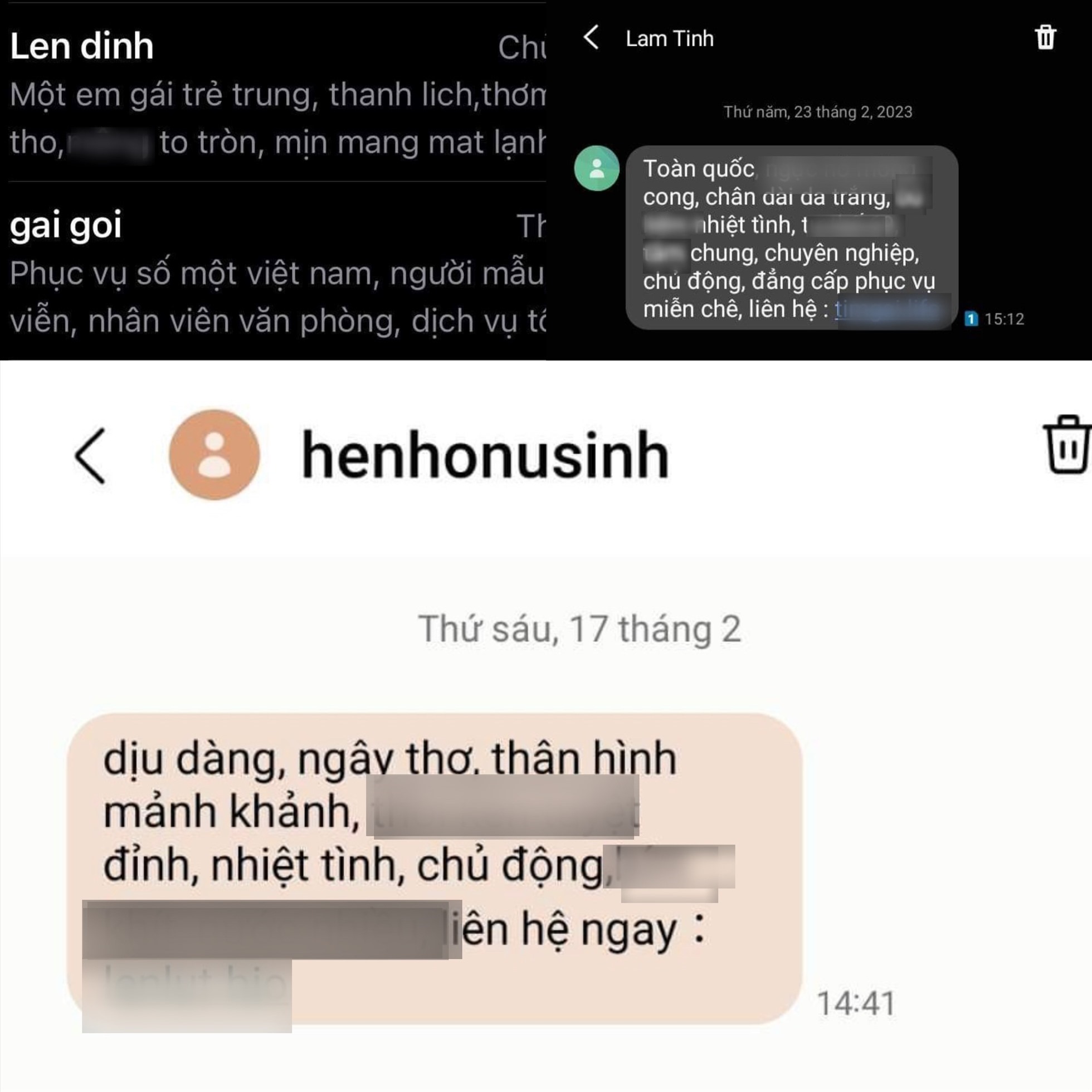Go back from the henhonusinh conversation

coord(90,456)
